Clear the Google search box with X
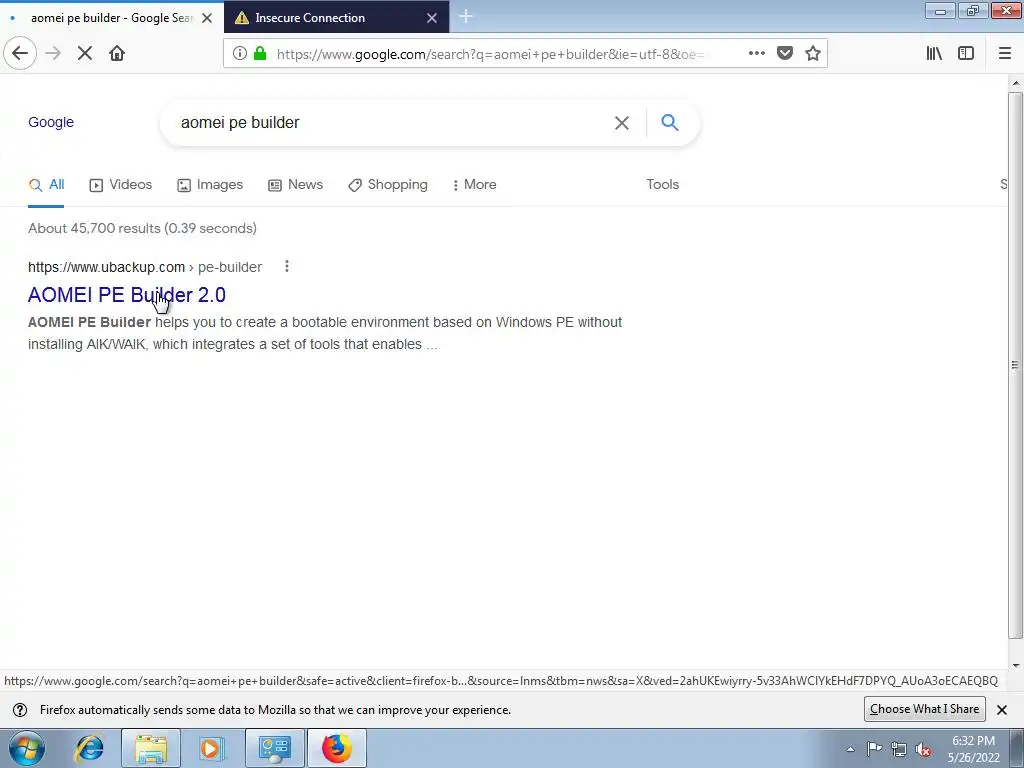The height and width of the screenshot is (768, 1024). [622, 123]
